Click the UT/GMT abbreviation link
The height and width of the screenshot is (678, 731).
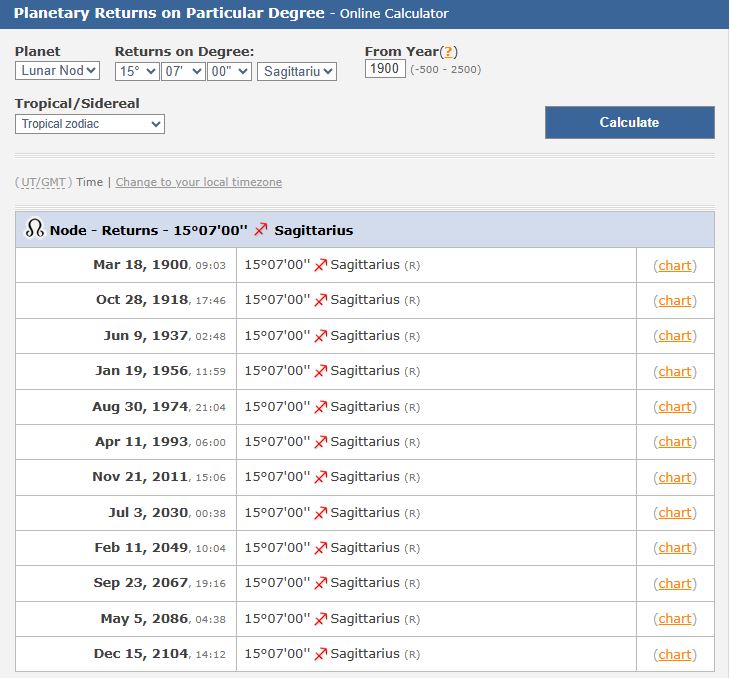pyautogui.click(x=43, y=182)
